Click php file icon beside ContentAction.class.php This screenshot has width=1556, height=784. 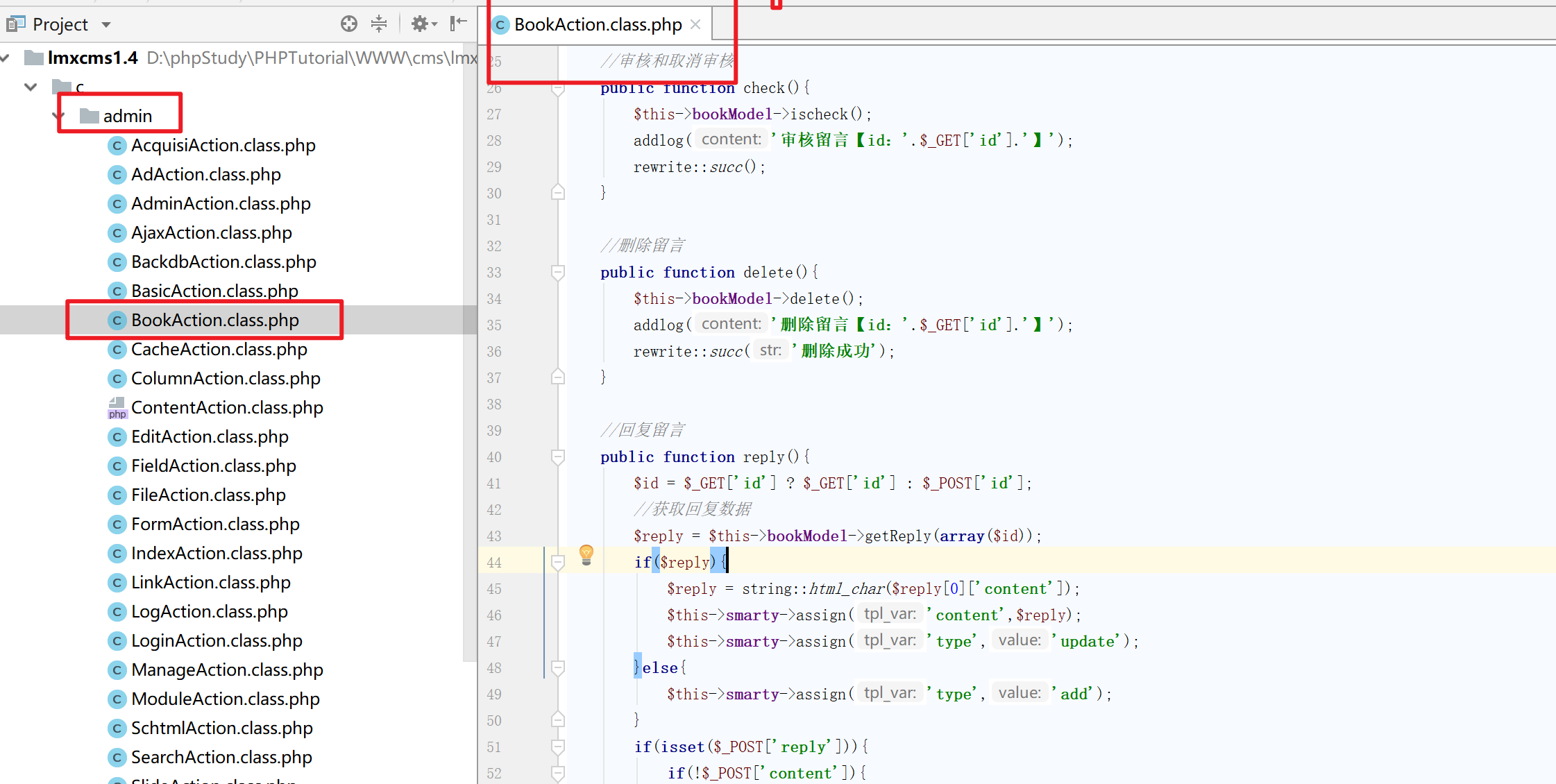117,408
